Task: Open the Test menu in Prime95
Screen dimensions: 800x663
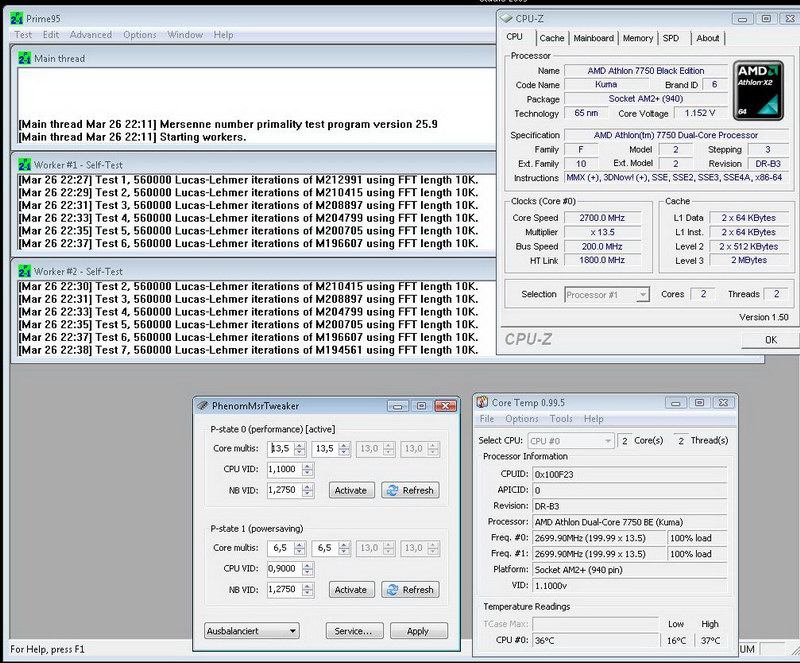Action: tap(23, 35)
